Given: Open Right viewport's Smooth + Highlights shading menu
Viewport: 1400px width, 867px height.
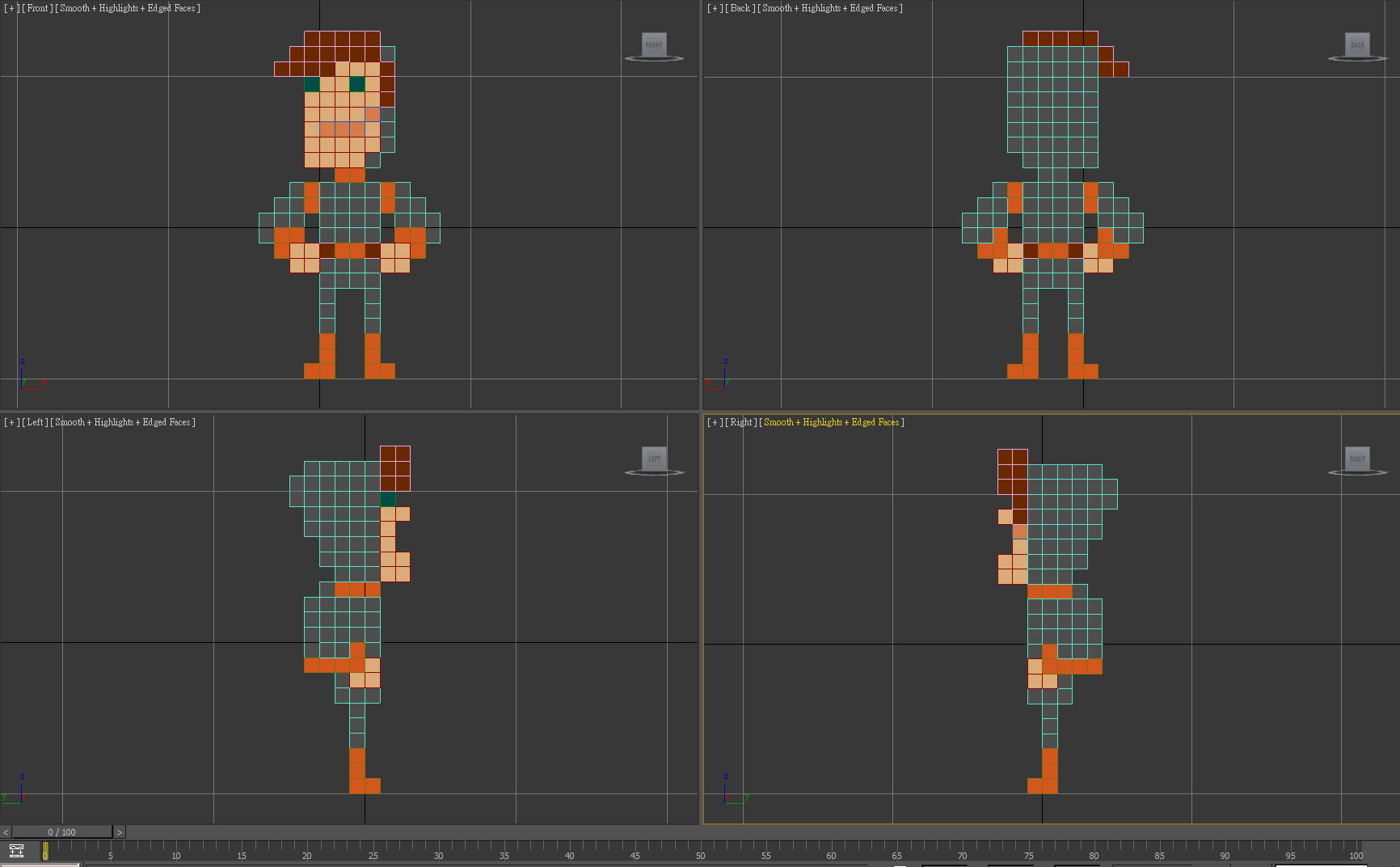Looking at the screenshot, I should (x=832, y=422).
